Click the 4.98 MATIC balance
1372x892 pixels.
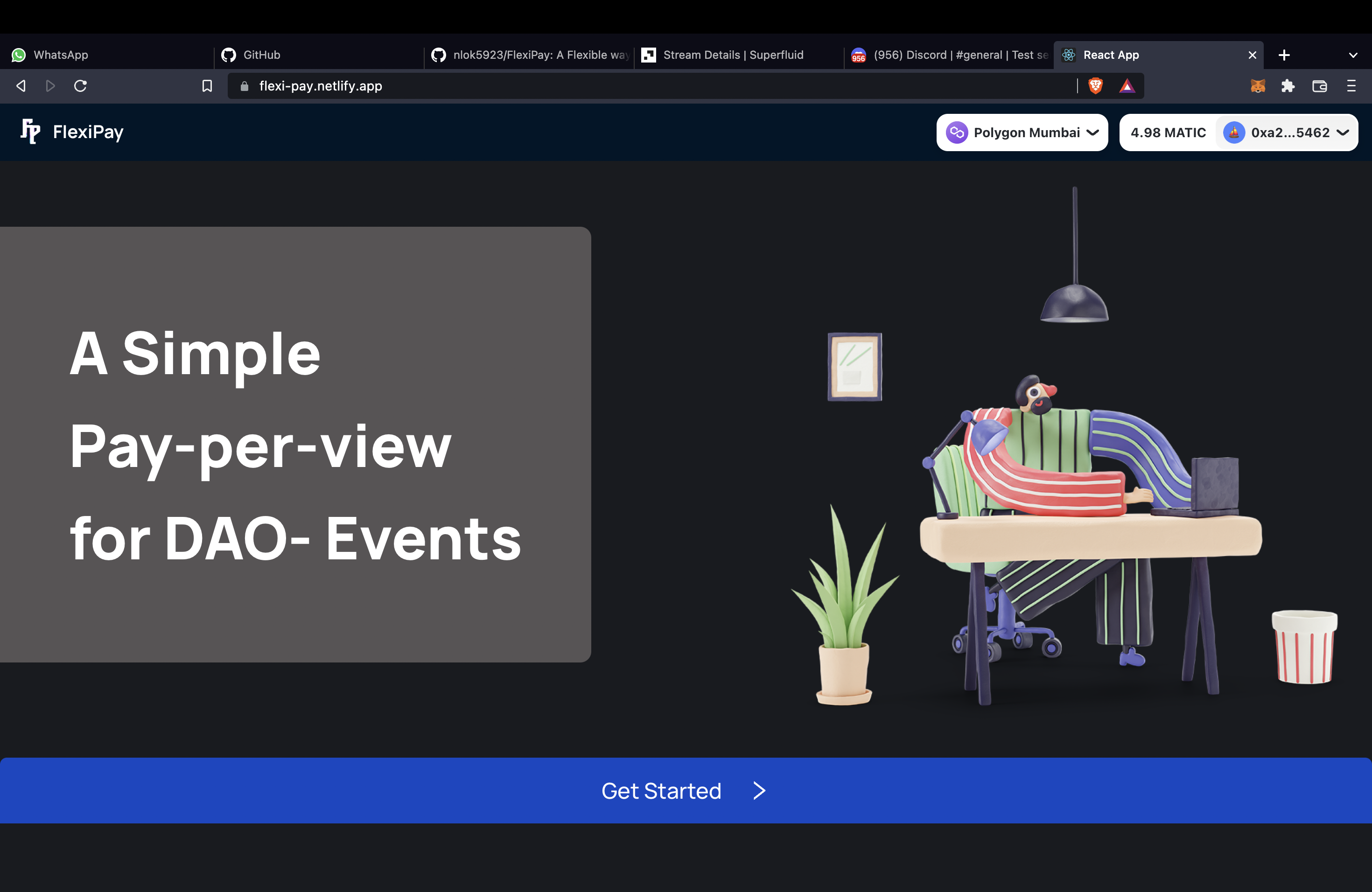pyautogui.click(x=1168, y=132)
